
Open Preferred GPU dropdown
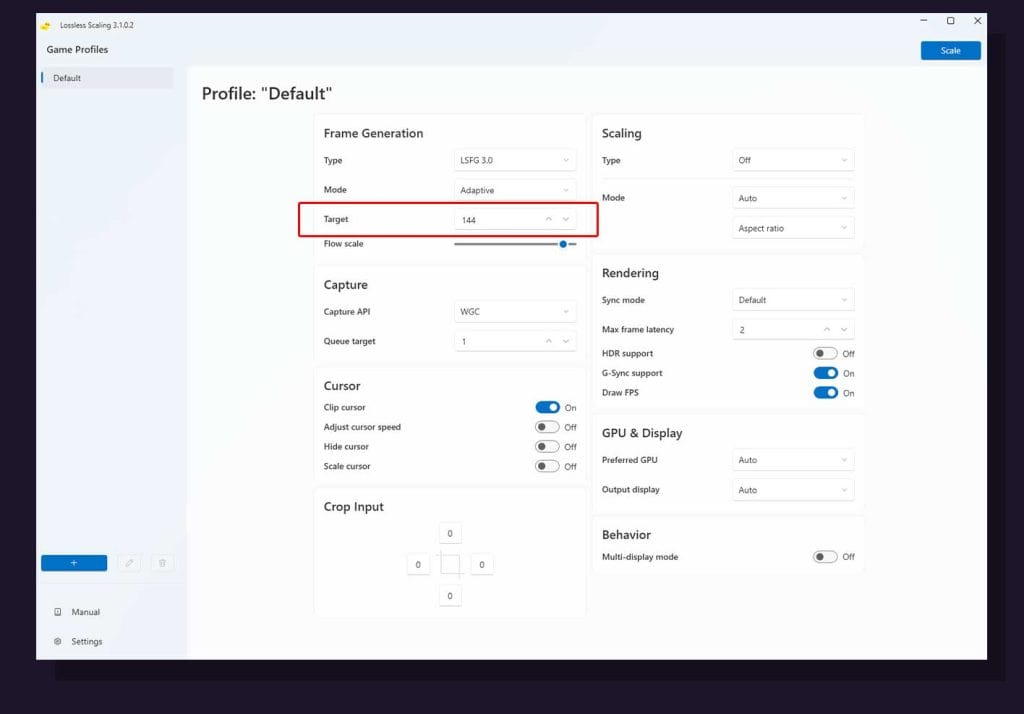[x=793, y=460]
